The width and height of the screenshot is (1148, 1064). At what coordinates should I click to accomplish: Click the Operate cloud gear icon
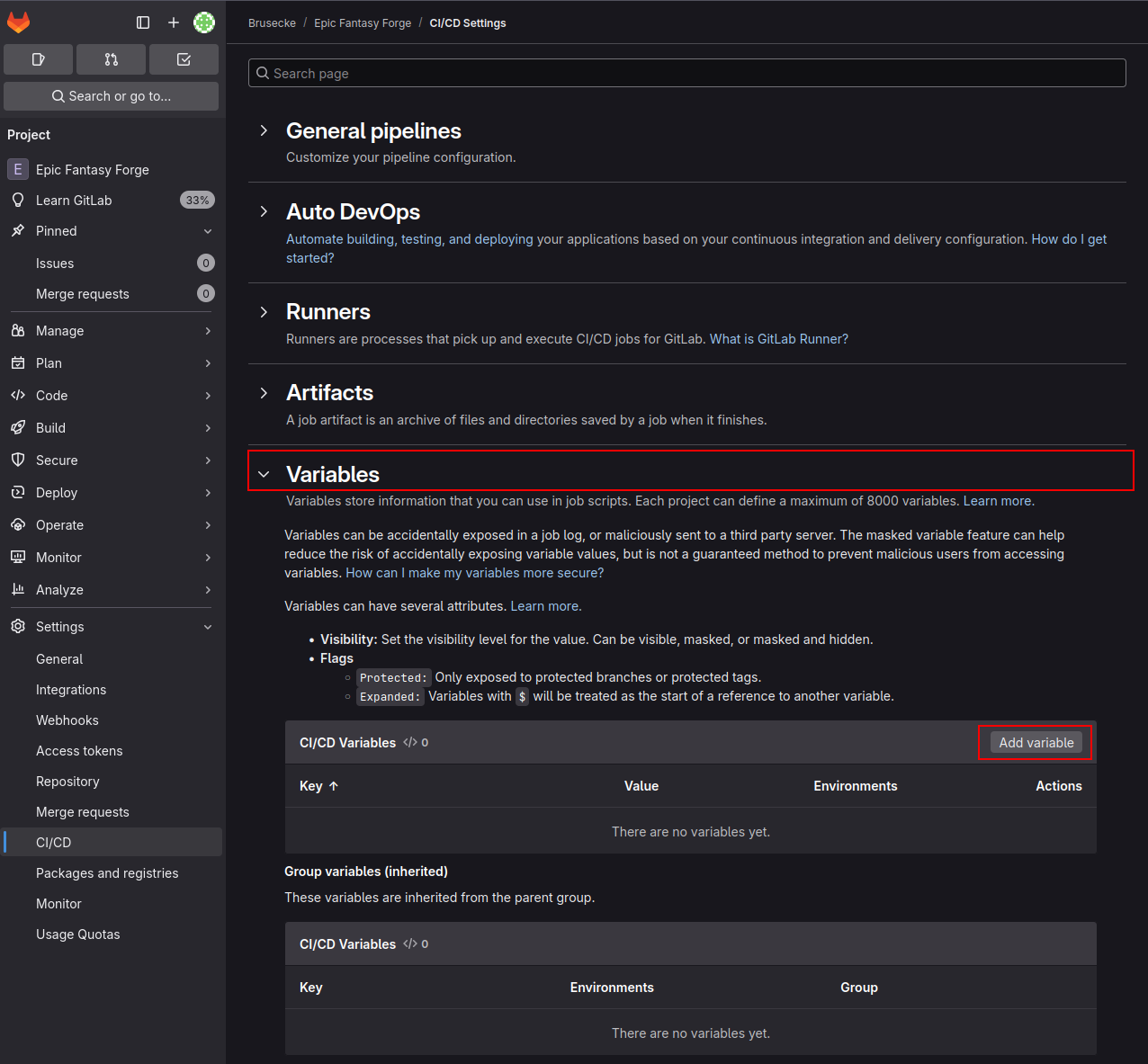click(x=18, y=524)
